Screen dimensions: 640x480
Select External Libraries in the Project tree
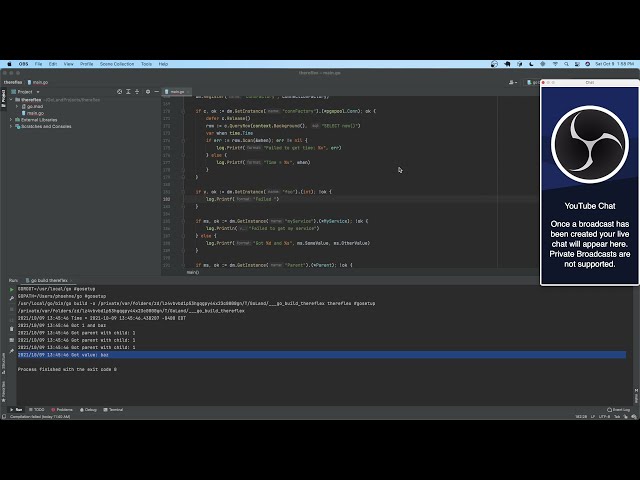coord(36,120)
